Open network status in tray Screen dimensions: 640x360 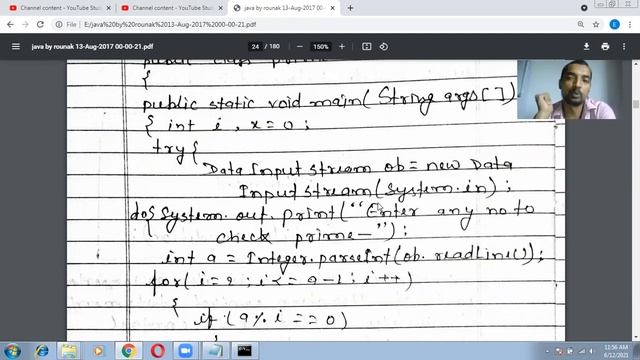[582, 351]
